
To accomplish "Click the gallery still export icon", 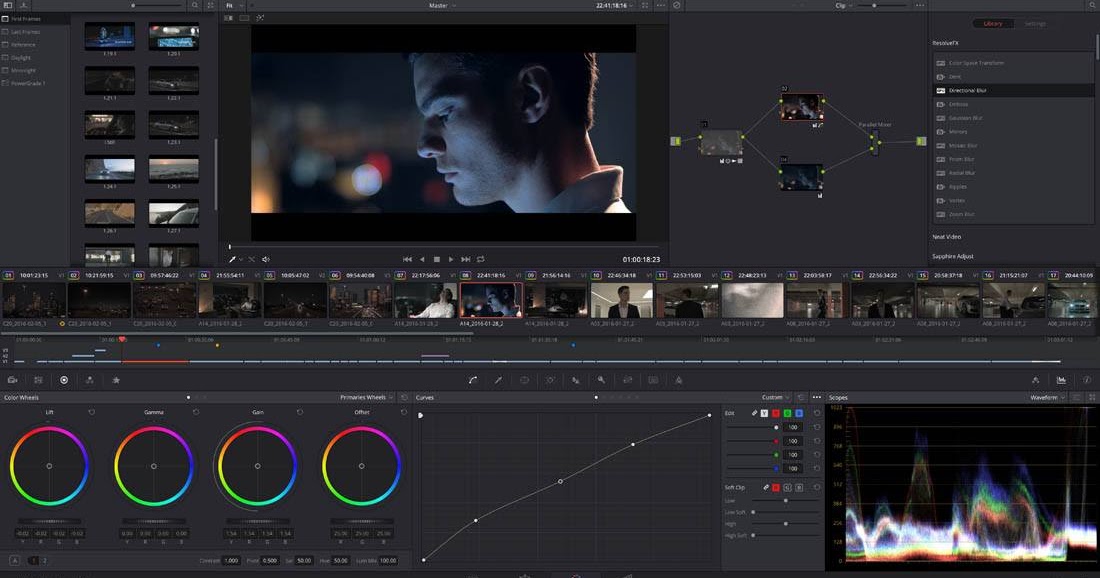I will (x=23, y=5).
